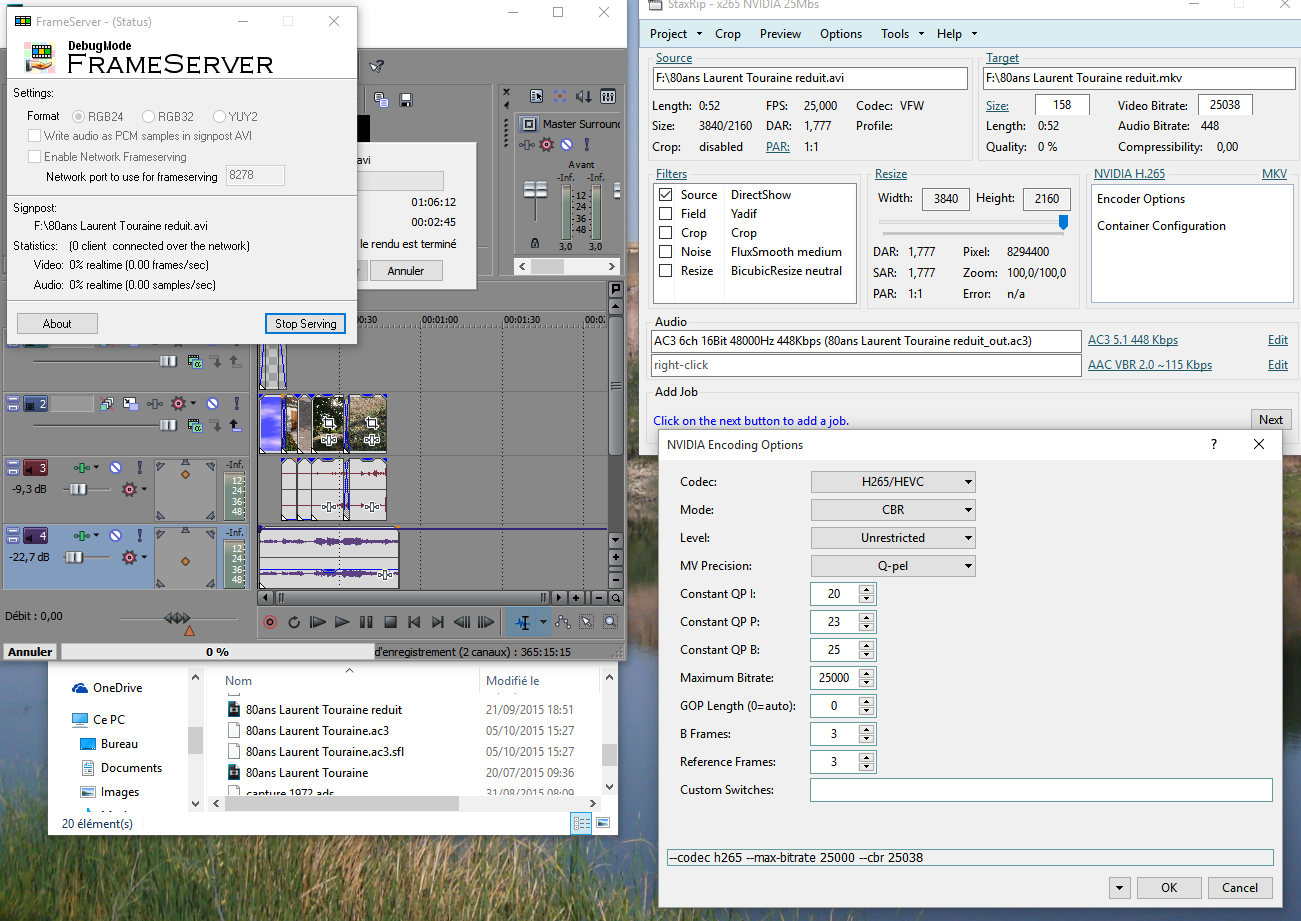The image size is (1301, 921).
Task: Click Cancel in NVIDIA Encoding Options
Action: 1240,888
